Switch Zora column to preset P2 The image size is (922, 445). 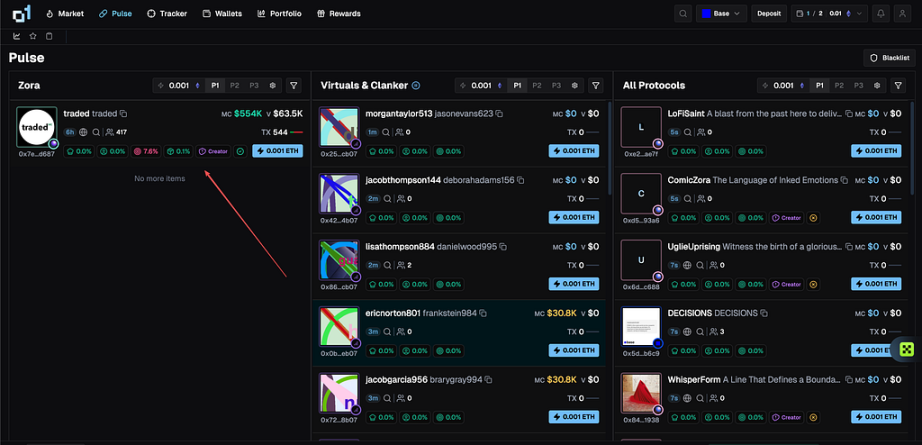tap(235, 86)
